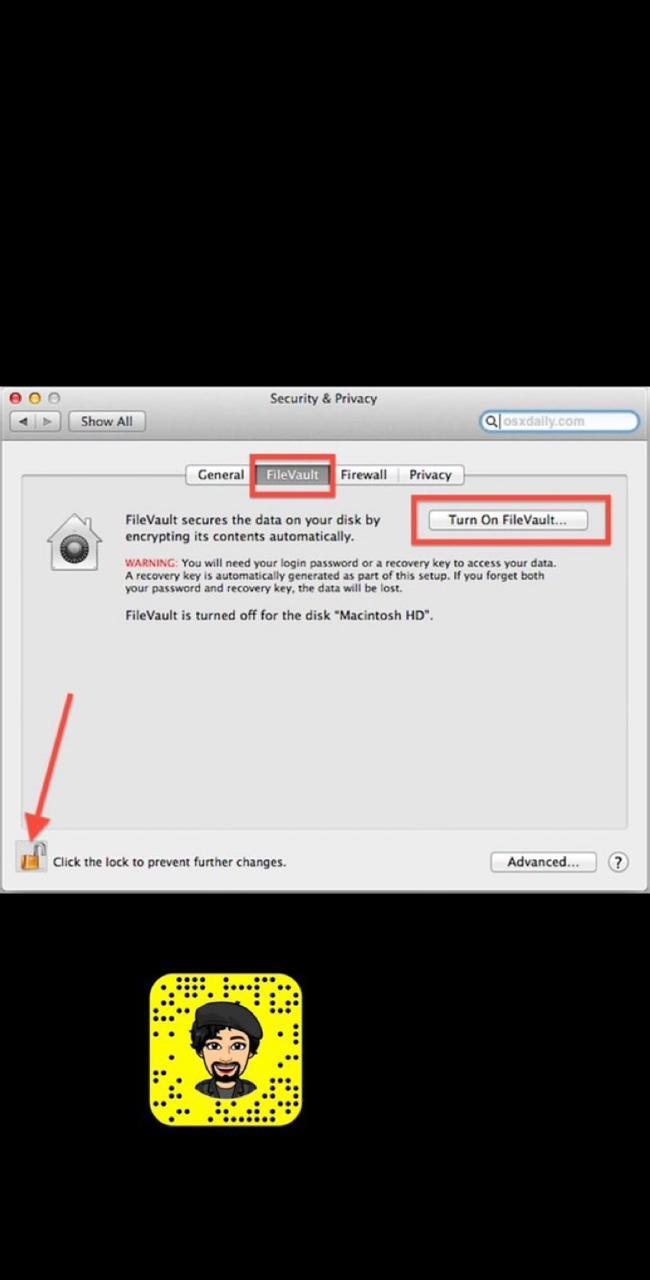Minimize window with the yellow button
This screenshot has height=1280, width=650.
35,398
